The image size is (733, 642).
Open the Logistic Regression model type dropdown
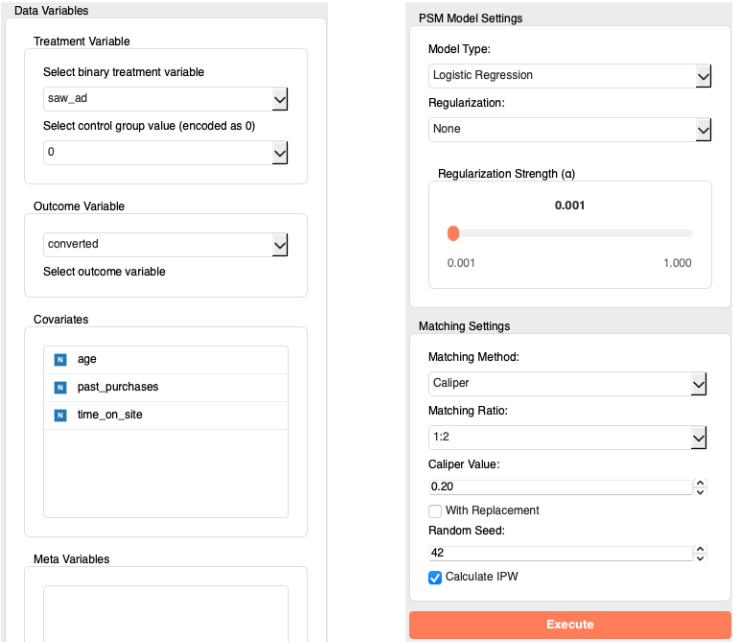pyautogui.click(x=569, y=76)
